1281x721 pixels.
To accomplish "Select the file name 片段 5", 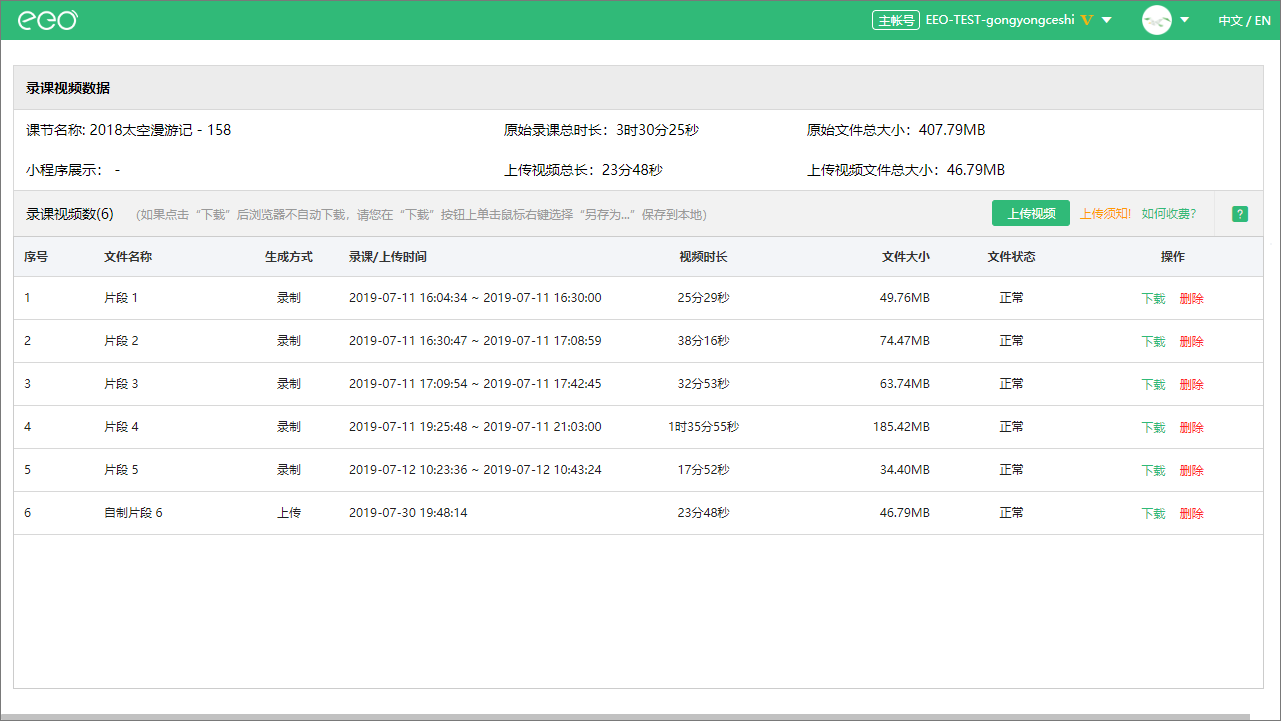I will pos(121,470).
